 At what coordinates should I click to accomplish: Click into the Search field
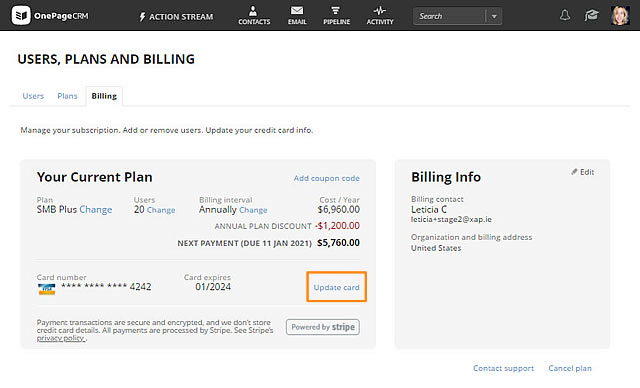tap(449, 16)
